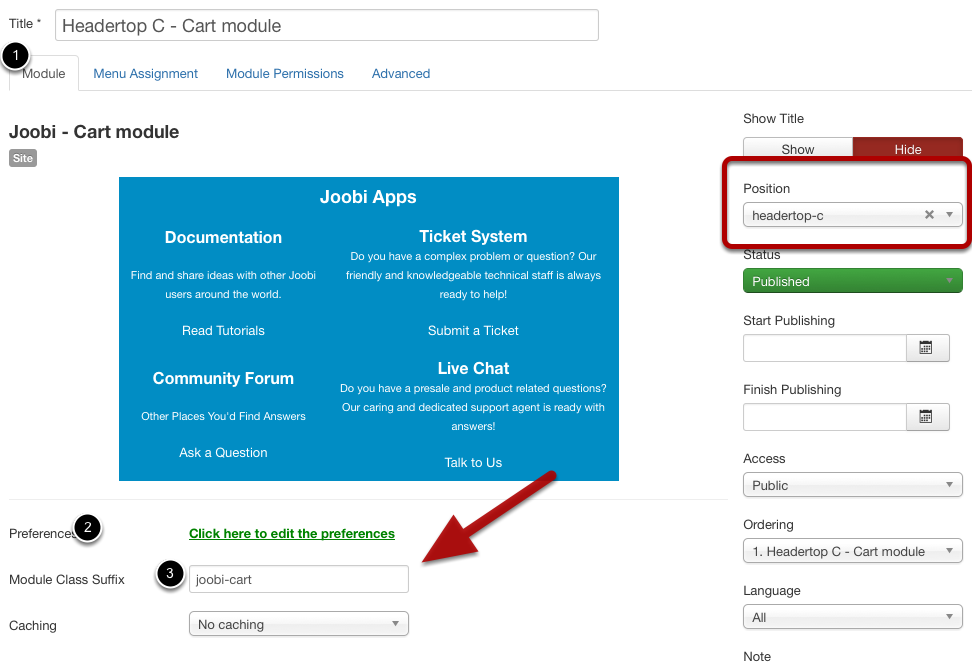Open the Talk to Us link

click(x=473, y=462)
